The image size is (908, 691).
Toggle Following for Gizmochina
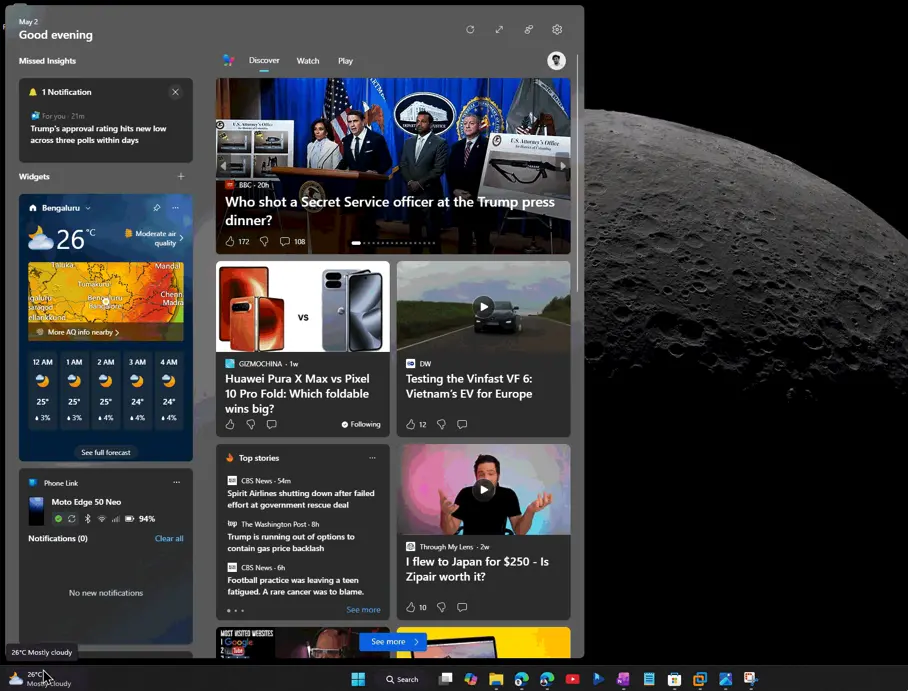point(361,425)
